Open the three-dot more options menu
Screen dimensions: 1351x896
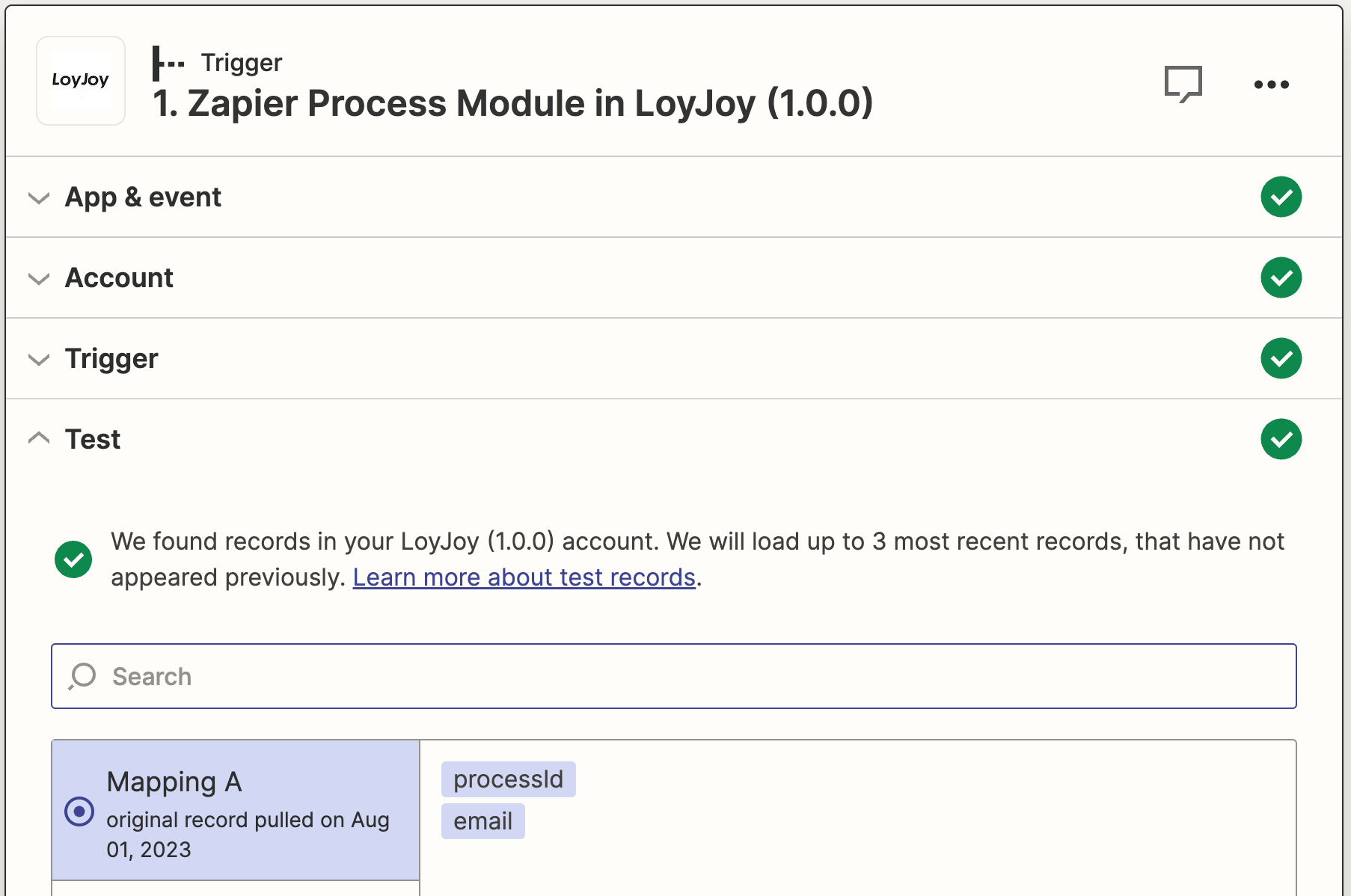coord(1271,85)
